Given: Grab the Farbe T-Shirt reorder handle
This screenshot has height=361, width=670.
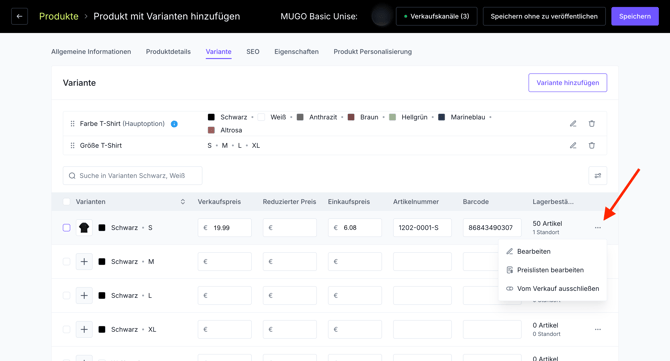Looking at the screenshot, I should tap(72, 123).
